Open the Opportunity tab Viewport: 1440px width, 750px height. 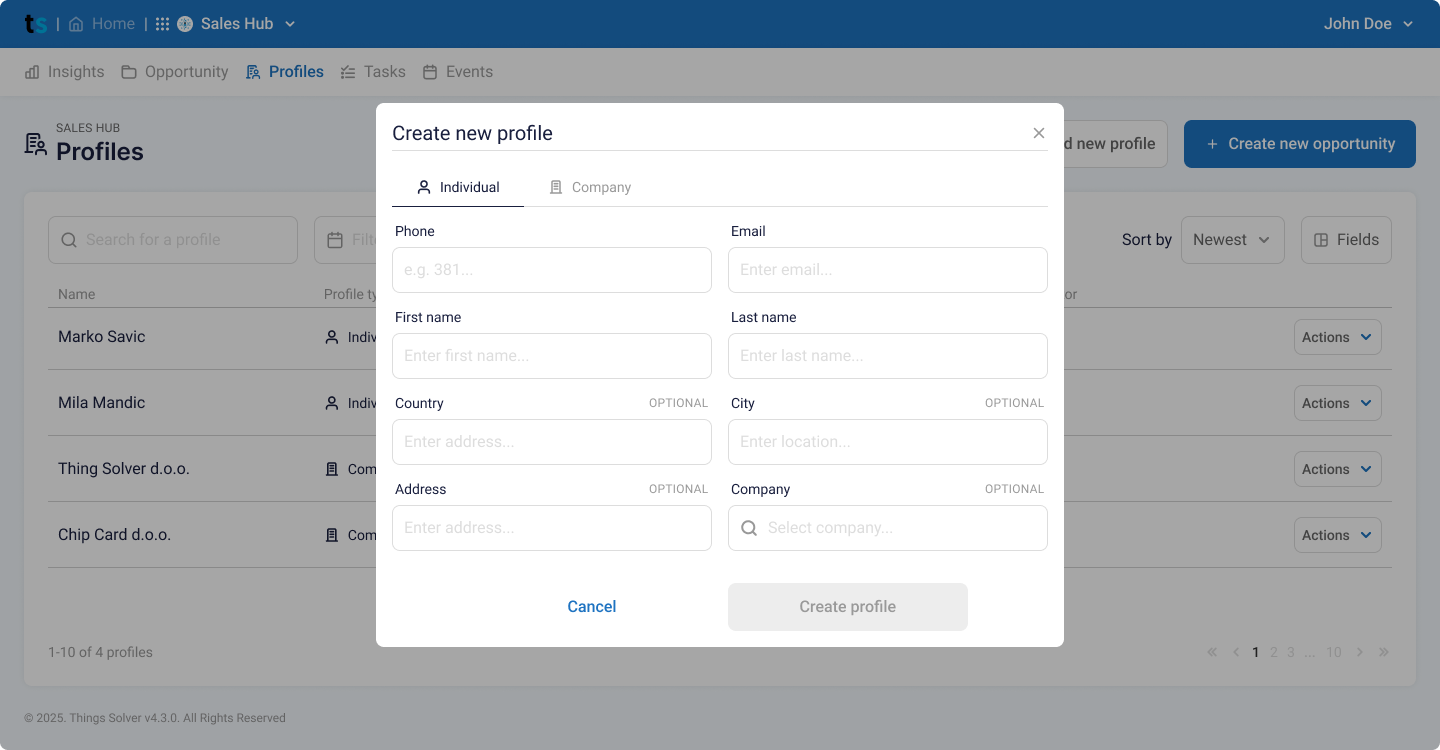(175, 72)
